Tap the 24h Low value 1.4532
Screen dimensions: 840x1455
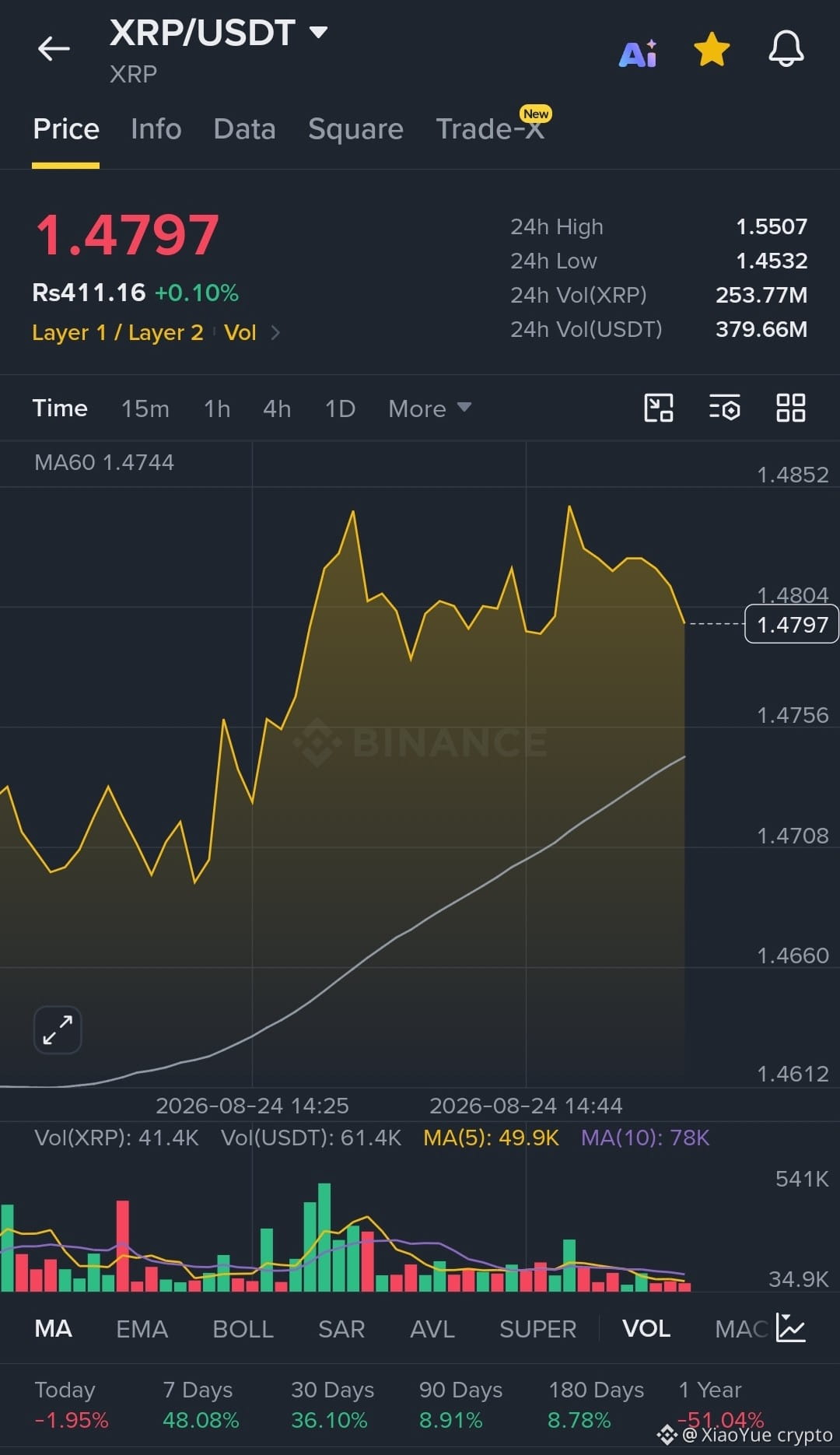[772, 261]
